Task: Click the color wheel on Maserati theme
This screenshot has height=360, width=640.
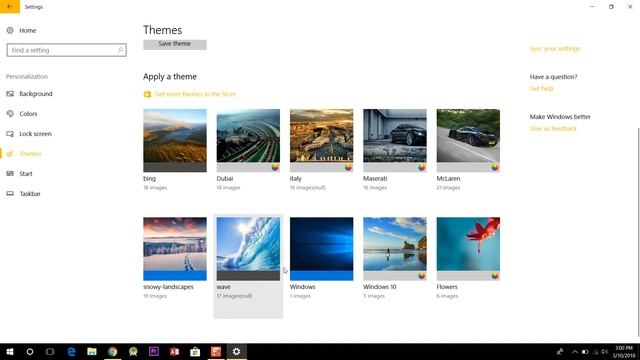Action: tap(422, 167)
